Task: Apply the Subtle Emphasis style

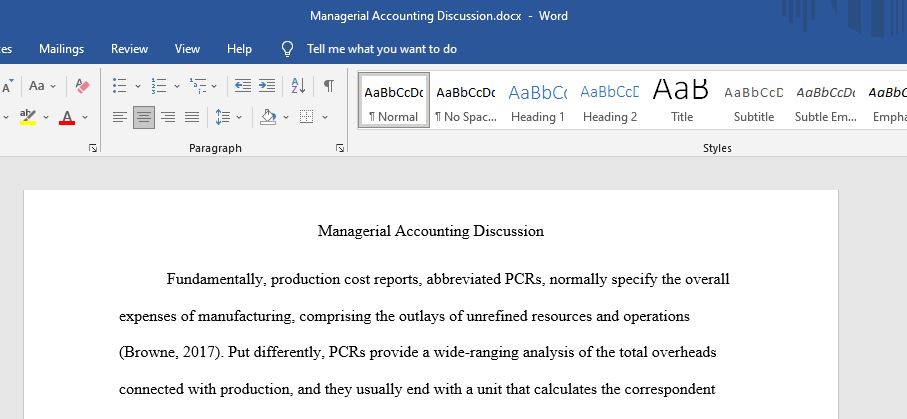Action: tap(825, 99)
